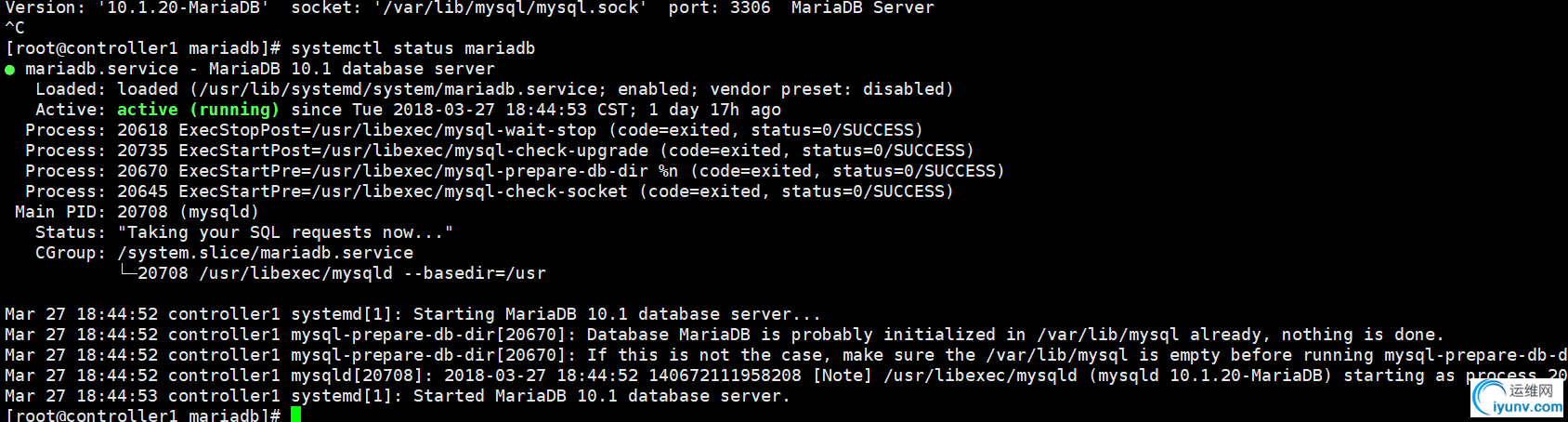Click the "port: 3306" text in the top line
The width and height of the screenshot is (1568, 422).
point(719,8)
